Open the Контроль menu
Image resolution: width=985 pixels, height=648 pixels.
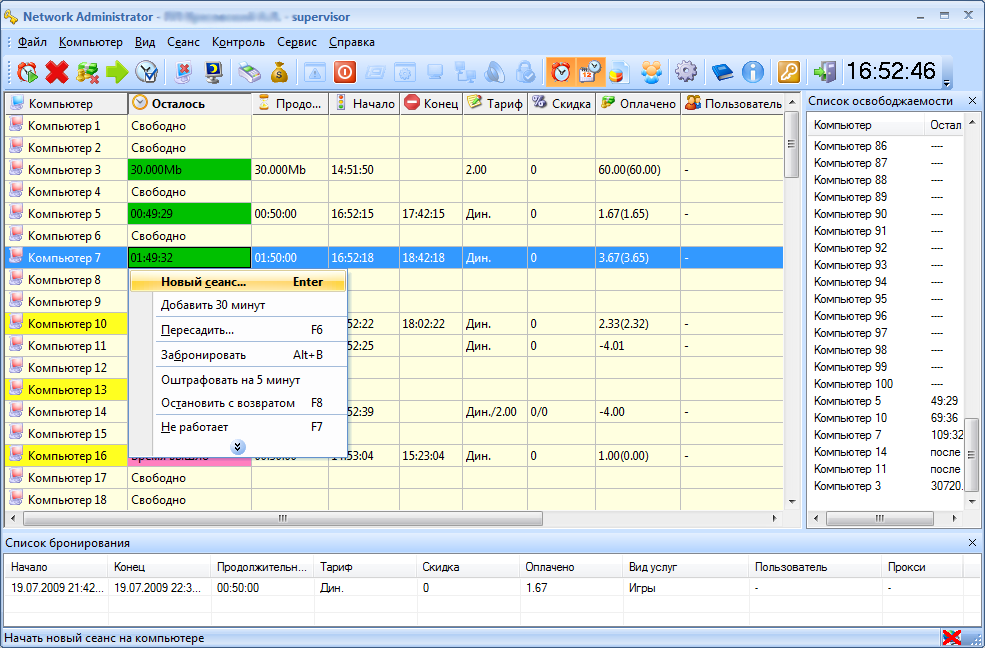click(x=238, y=42)
